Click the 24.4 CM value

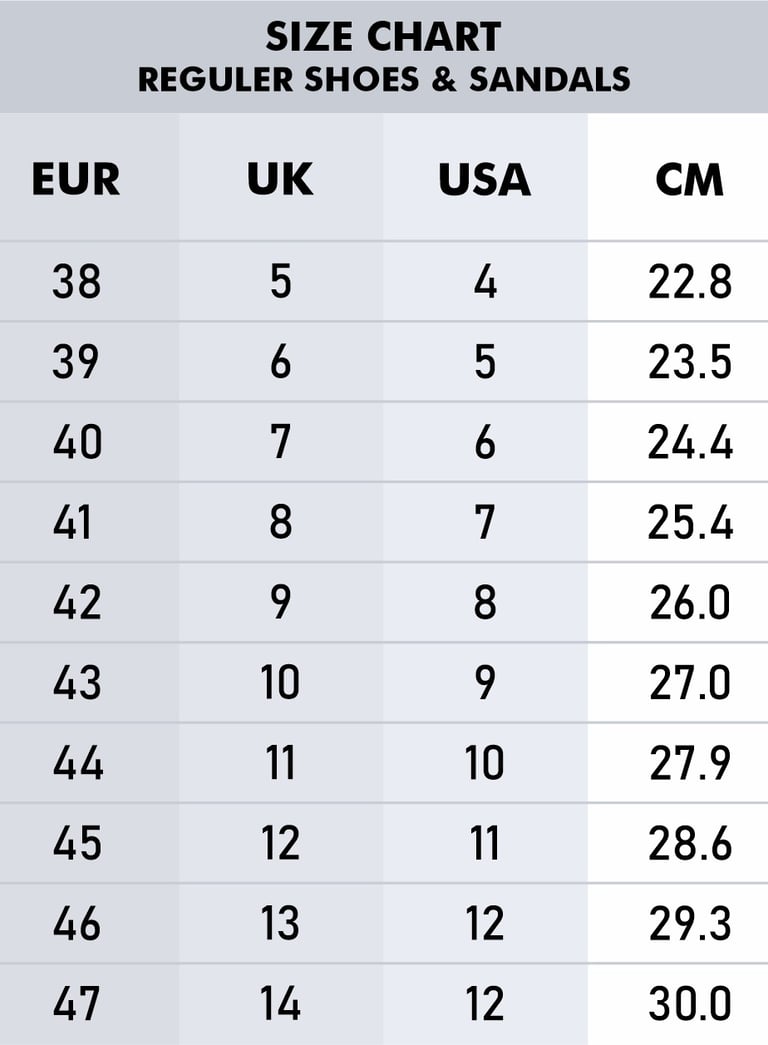coord(690,442)
